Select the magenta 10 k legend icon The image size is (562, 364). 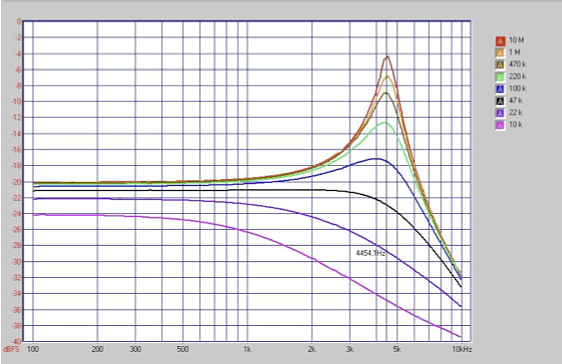pos(500,125)
